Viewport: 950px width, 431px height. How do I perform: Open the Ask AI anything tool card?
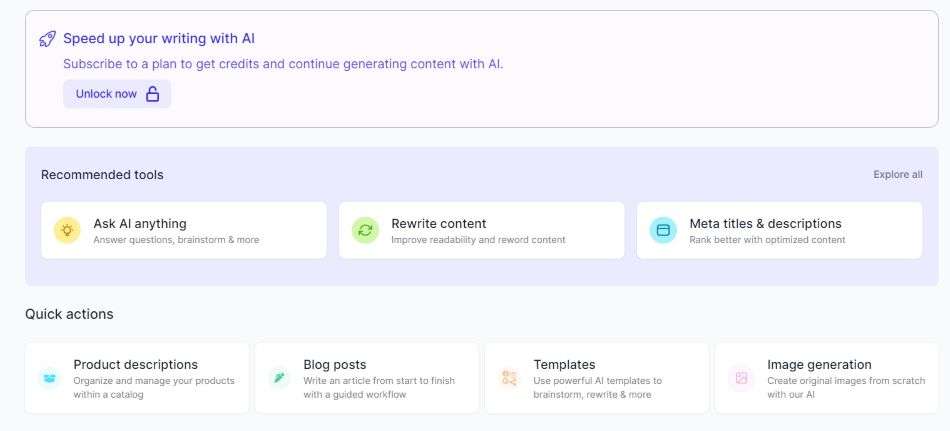coord(184,230)
